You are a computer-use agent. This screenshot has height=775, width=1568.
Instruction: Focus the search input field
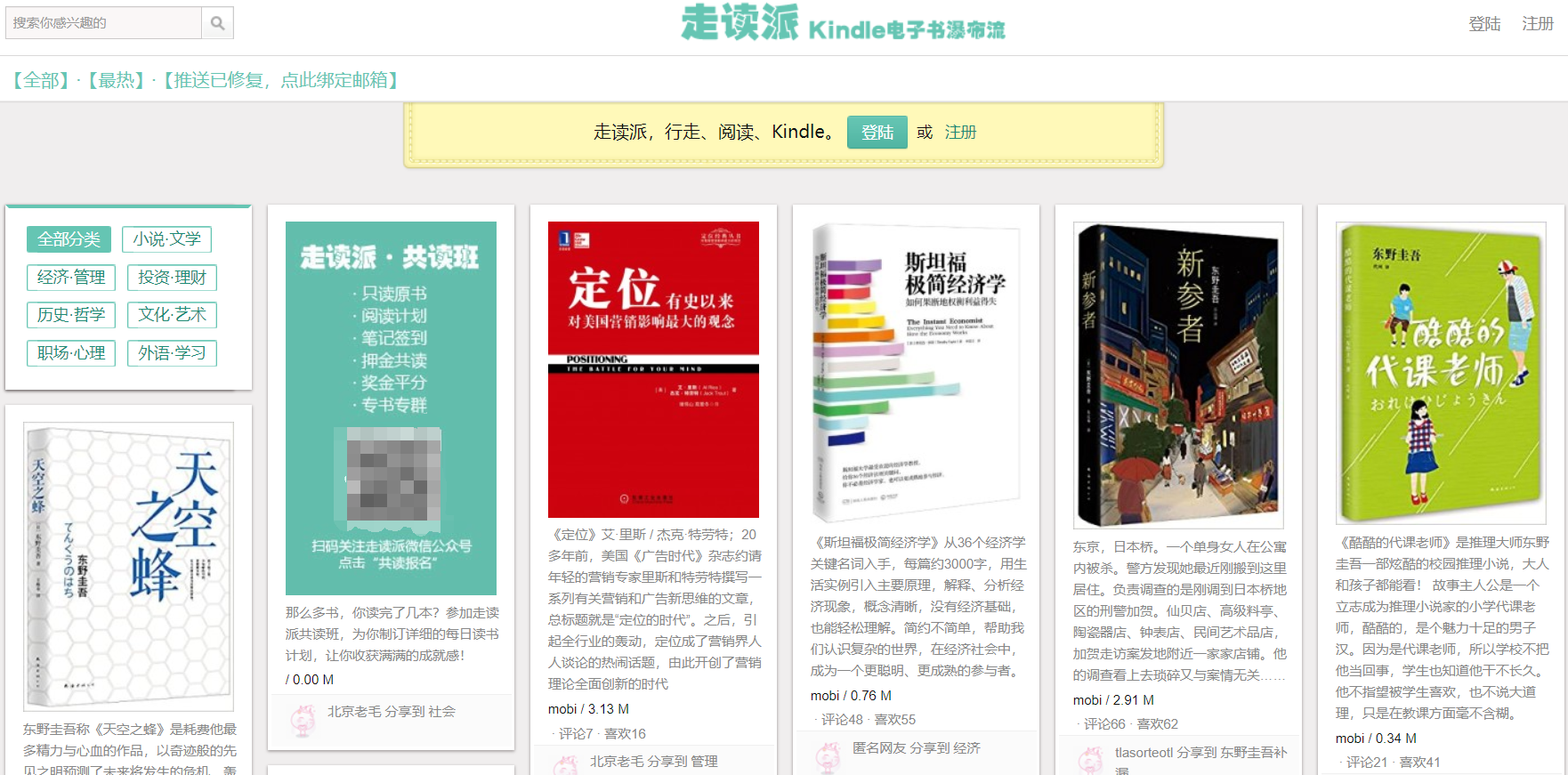(103, 23)
